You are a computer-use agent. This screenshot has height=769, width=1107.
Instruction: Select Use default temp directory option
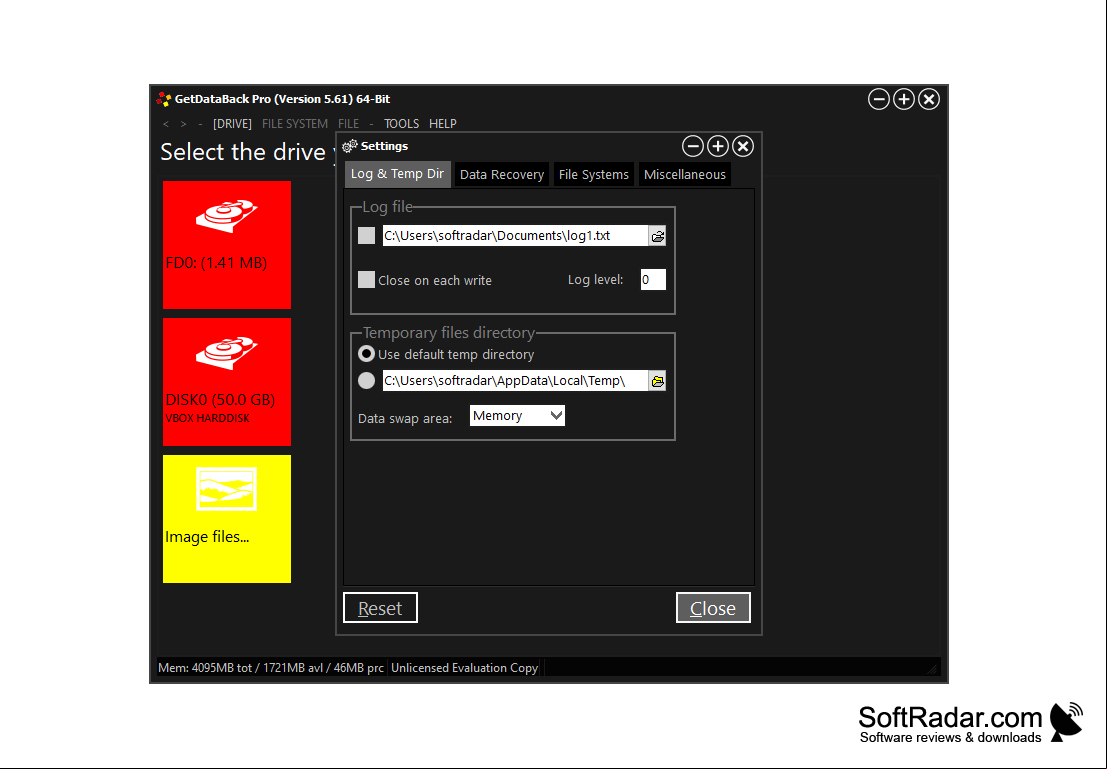[x=366, y=354]
